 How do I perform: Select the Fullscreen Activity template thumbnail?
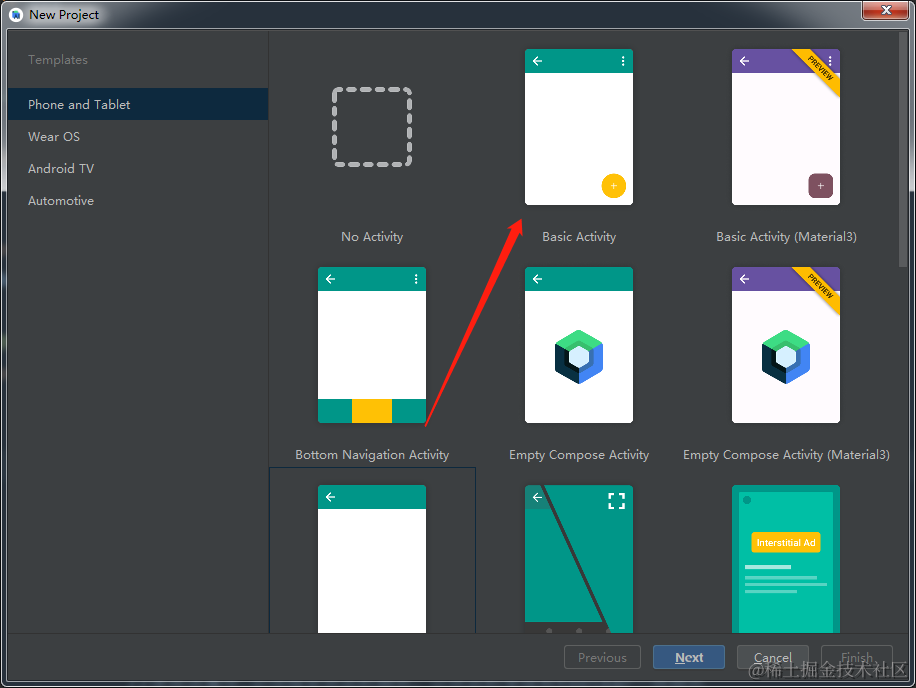pyautogui.click(x=579, y=559)
